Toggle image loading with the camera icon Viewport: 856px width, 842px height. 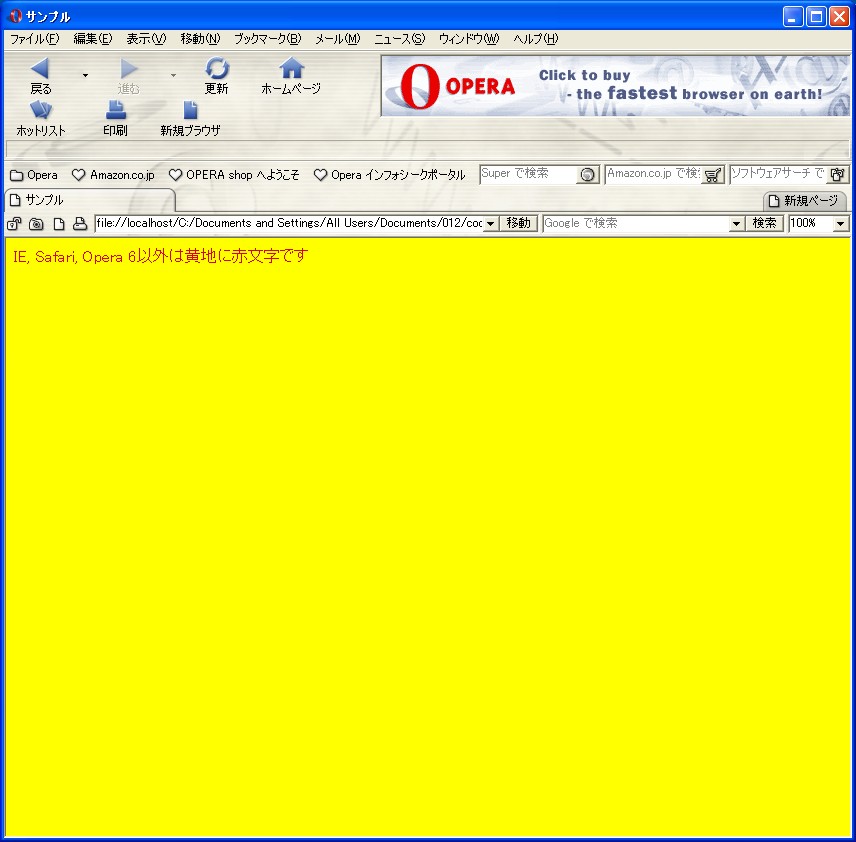[37, 224]
